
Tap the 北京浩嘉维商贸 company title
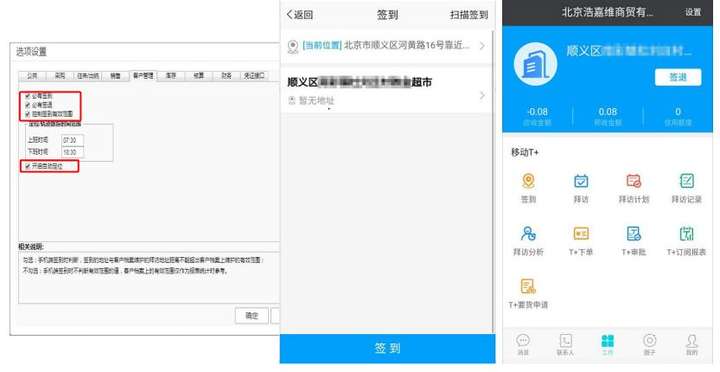click(x=607, y=12)
